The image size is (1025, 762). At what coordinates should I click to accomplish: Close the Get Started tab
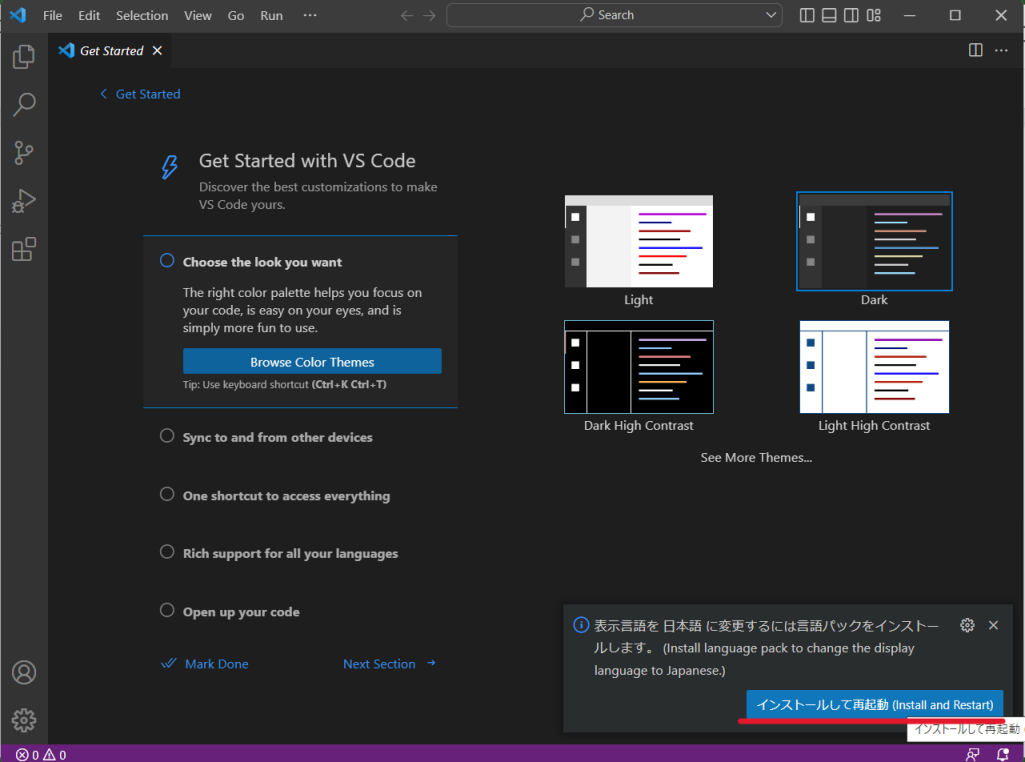(157, 50)
